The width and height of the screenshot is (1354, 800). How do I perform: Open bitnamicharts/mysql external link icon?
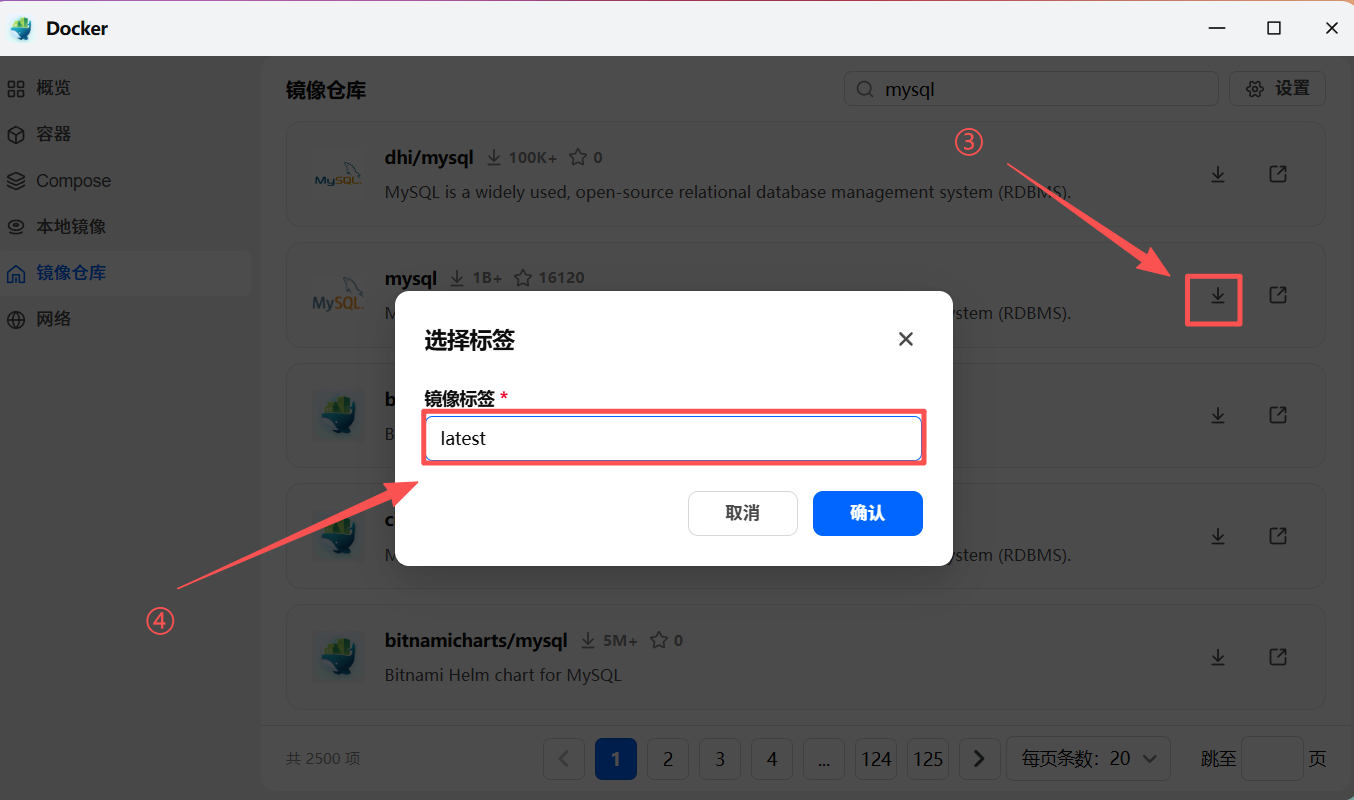[1278, 657]
